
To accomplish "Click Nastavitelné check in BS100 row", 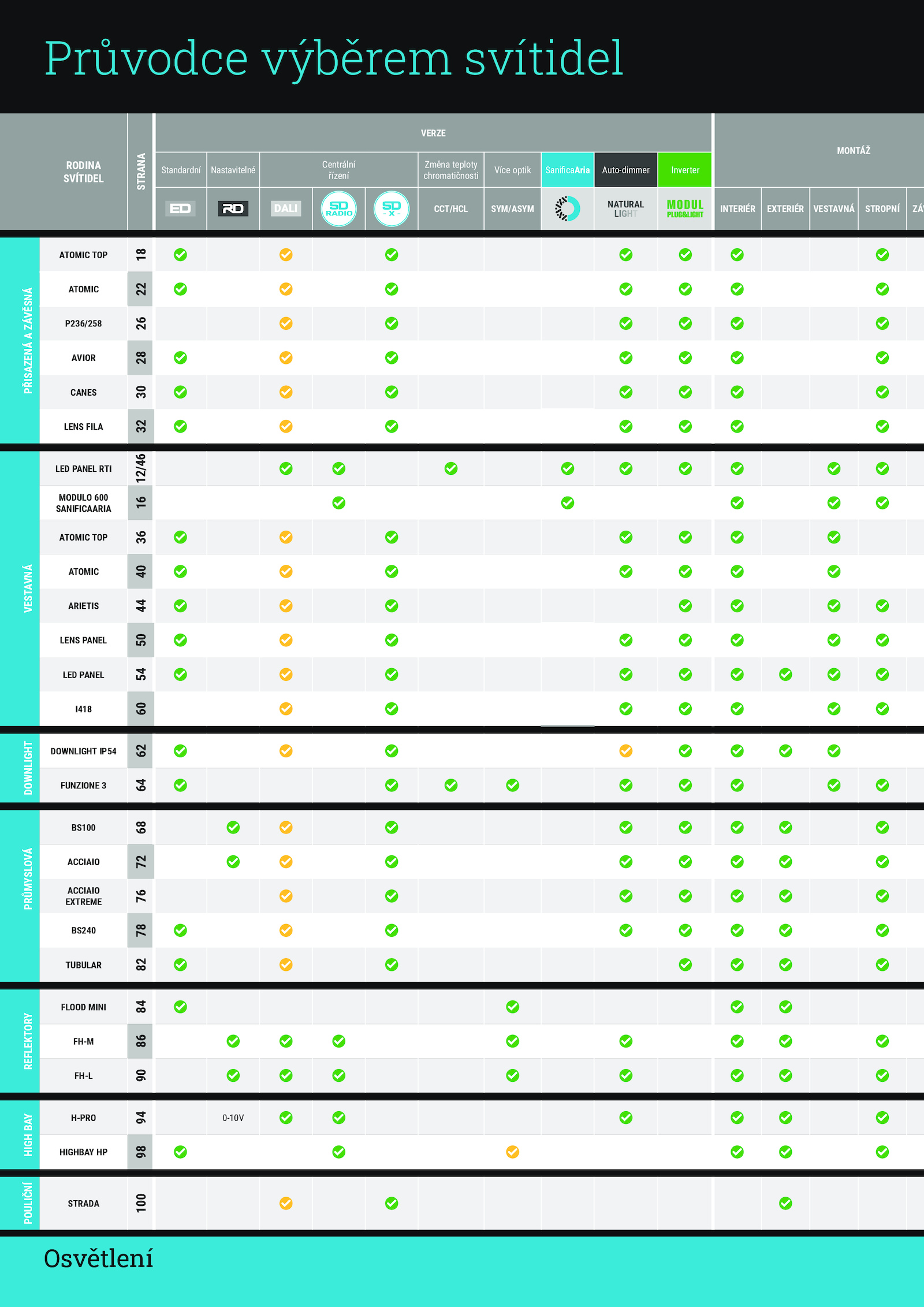I will (x=233, y=827).
